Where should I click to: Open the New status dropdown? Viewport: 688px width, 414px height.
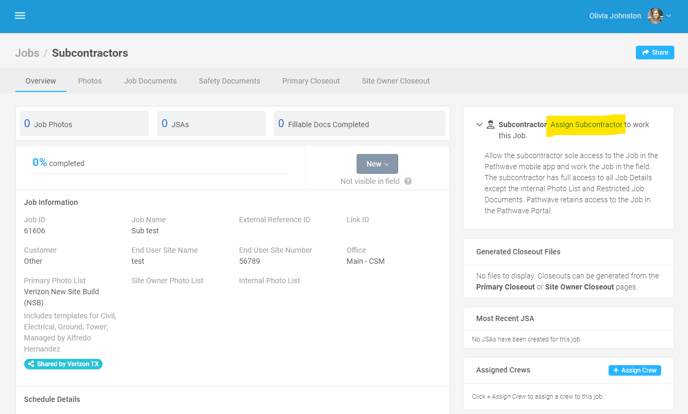click(x=377, y=164)
